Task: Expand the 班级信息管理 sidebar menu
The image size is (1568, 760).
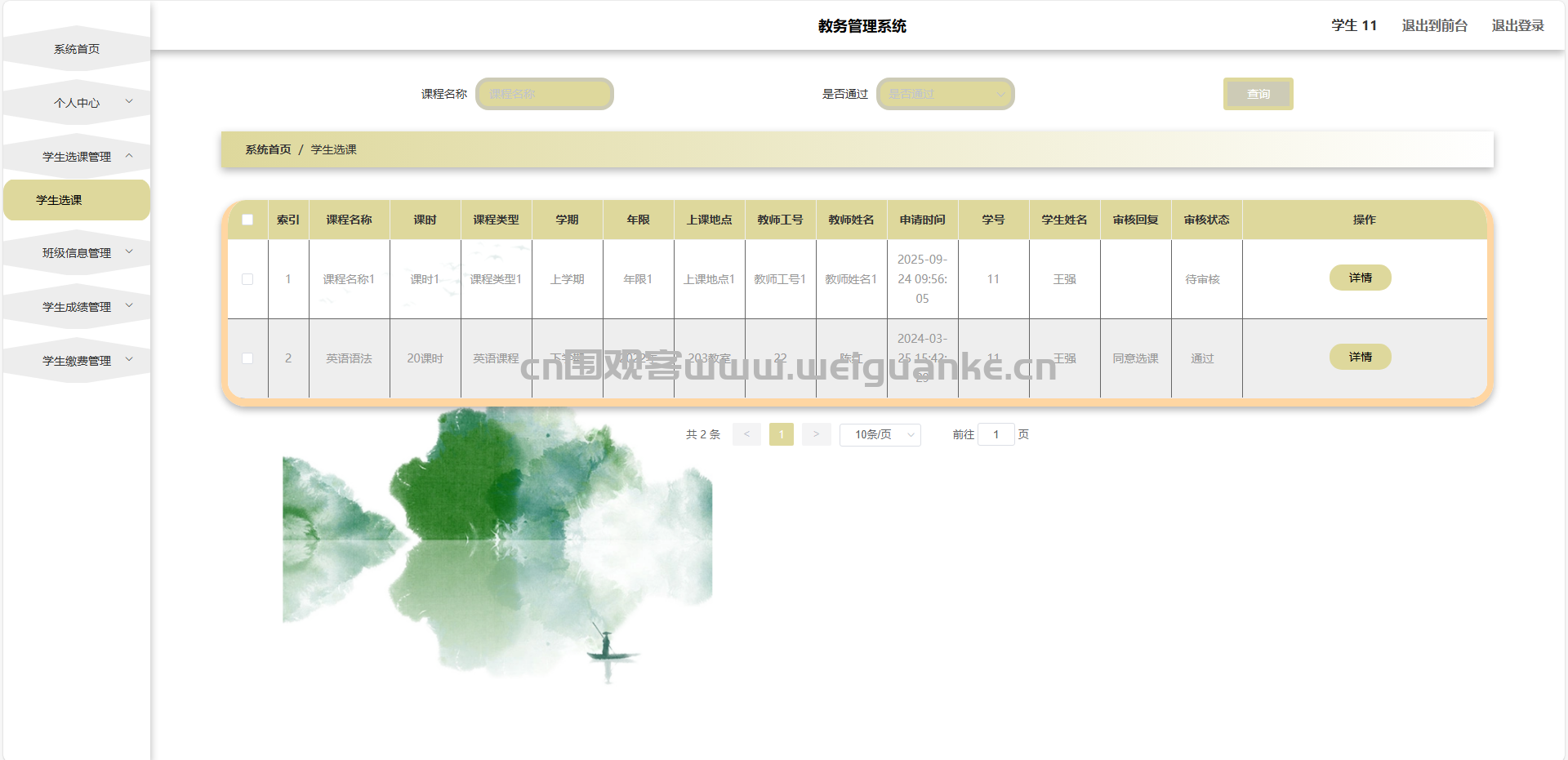Action: tap(77, 253)
